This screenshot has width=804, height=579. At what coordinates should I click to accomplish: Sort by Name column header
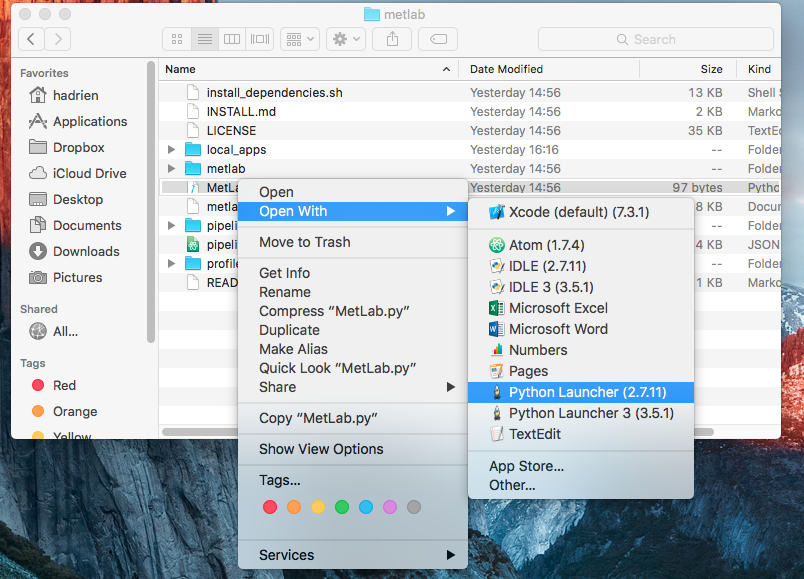[x=308, y=69]
